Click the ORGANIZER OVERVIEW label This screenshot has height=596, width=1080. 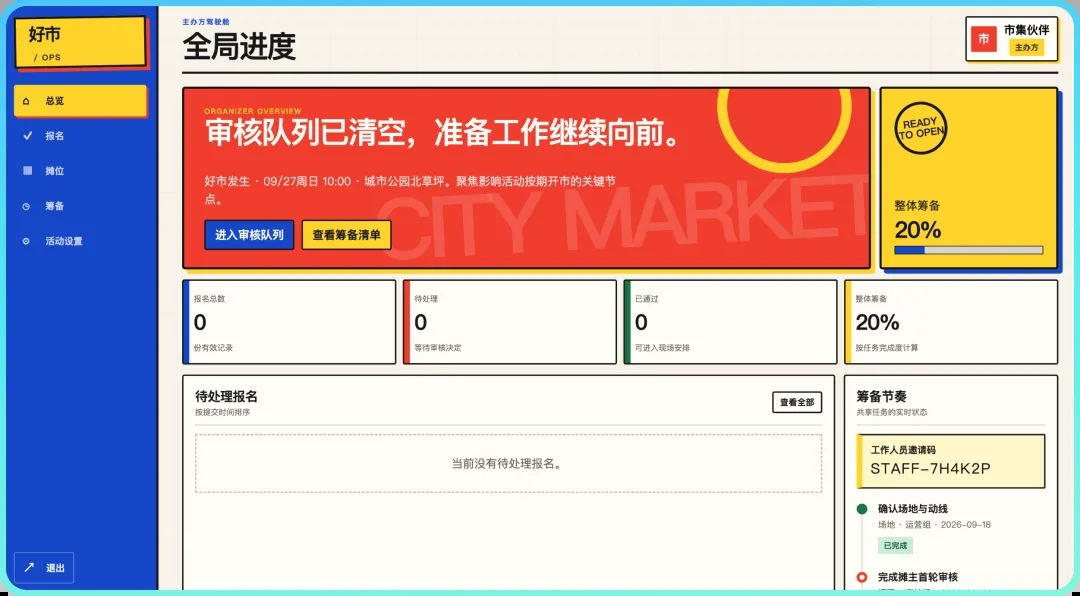[253, 111]
